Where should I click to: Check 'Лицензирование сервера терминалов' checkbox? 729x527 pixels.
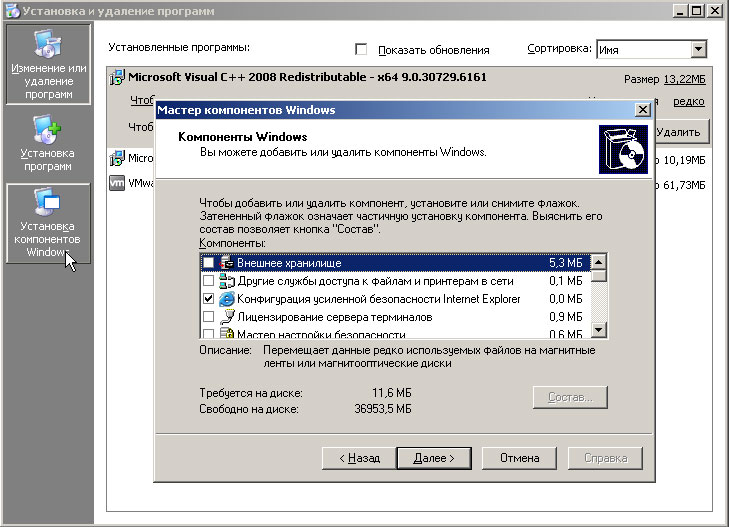209,317
